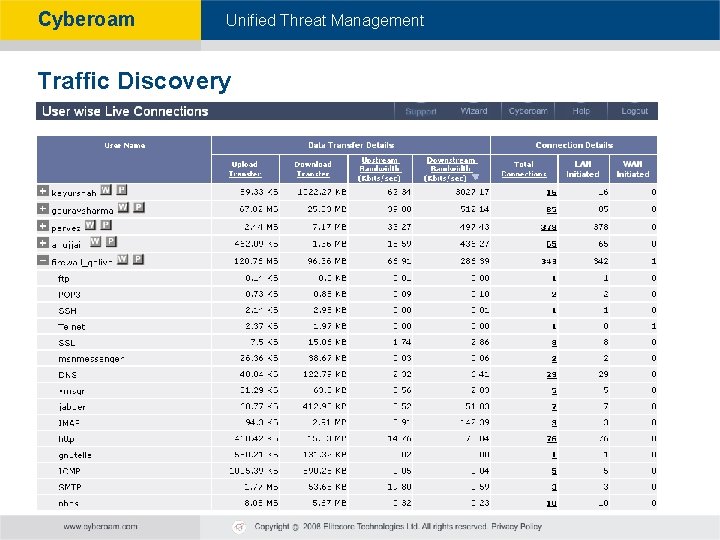The width and height of the screenshot is (720, 540).
Task: Click the logo icon beside the copyright text
Action: click(239, 527)
